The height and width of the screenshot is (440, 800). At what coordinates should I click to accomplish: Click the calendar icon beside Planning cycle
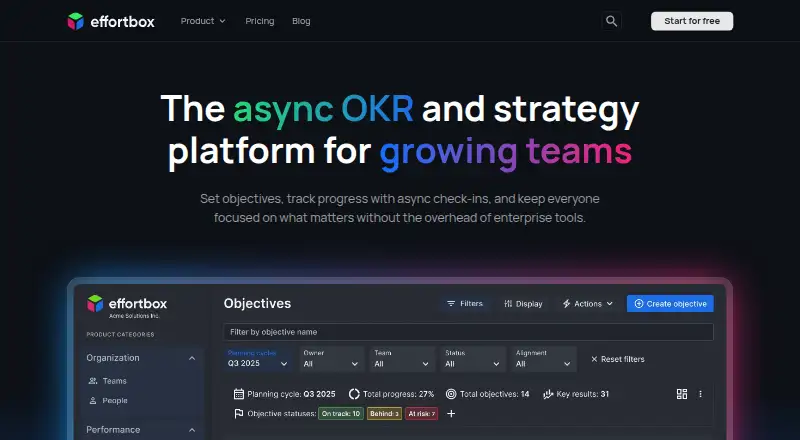click(239, 394)
